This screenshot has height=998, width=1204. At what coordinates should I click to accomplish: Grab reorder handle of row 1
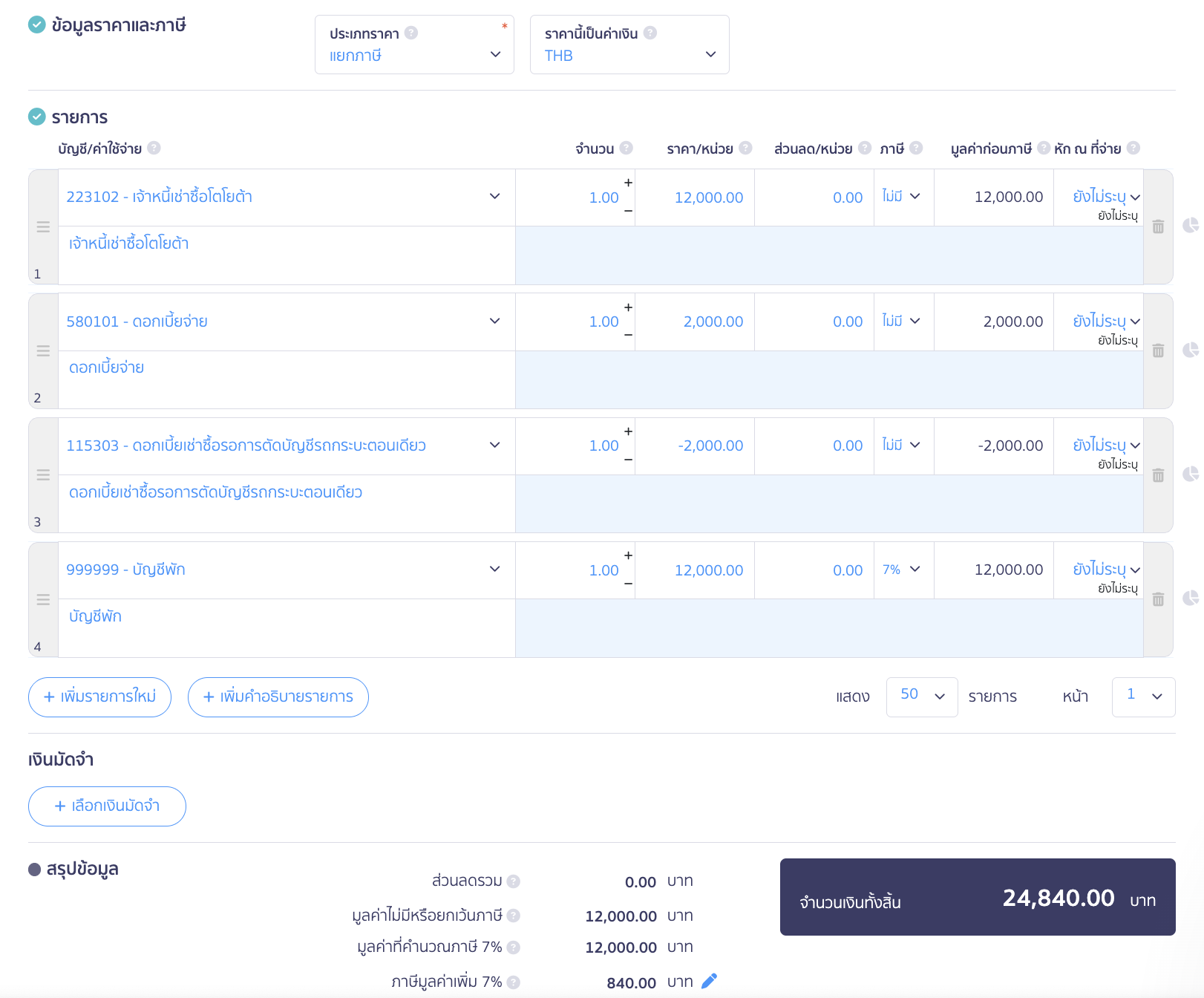[x=43, y=226]
